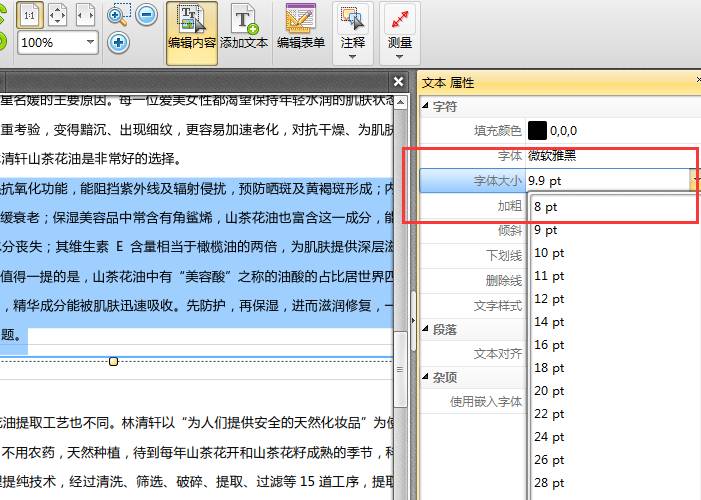Collapse the 字符 (Character) section
701x500 pixels.
tap(425, 105)
